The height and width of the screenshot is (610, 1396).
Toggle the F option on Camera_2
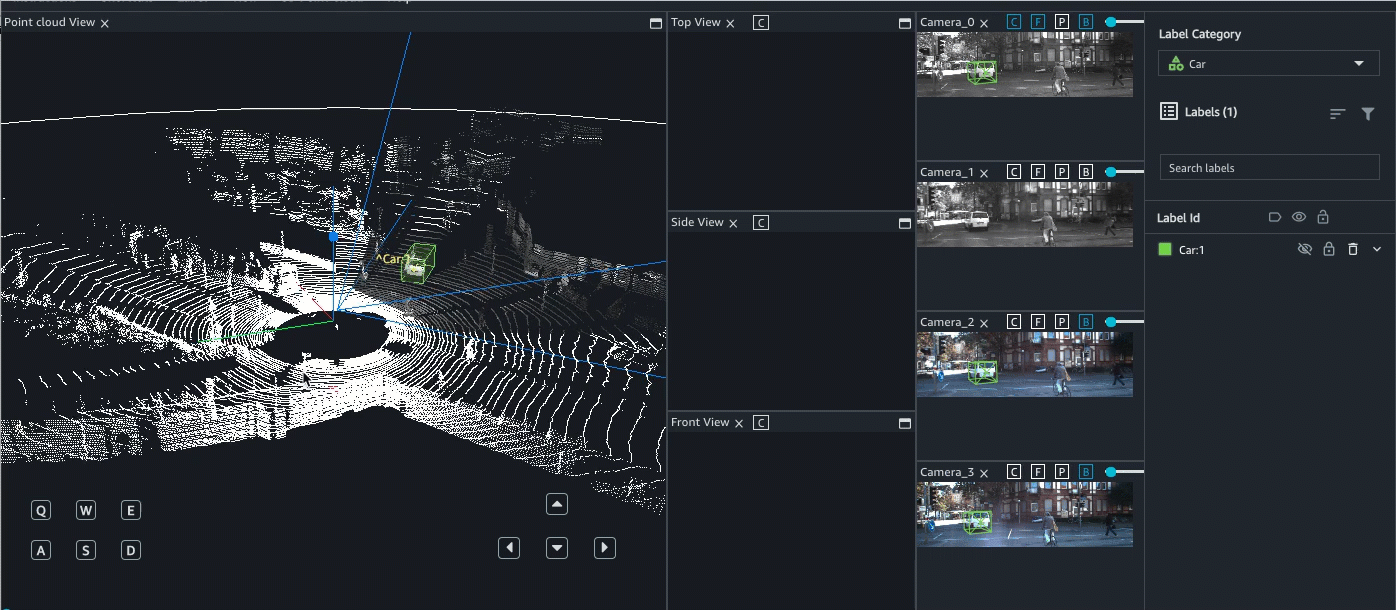point(1038,322)
